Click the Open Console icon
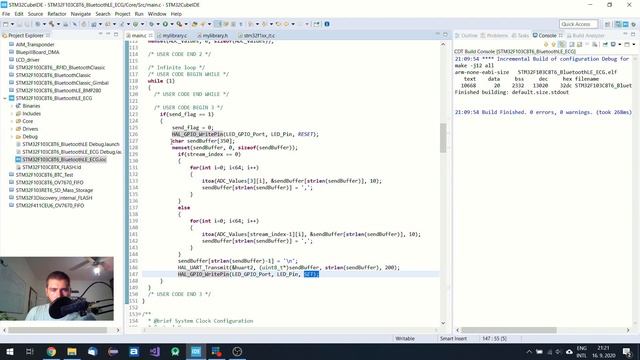Screen dimensions: 640x360 (627, 44)
